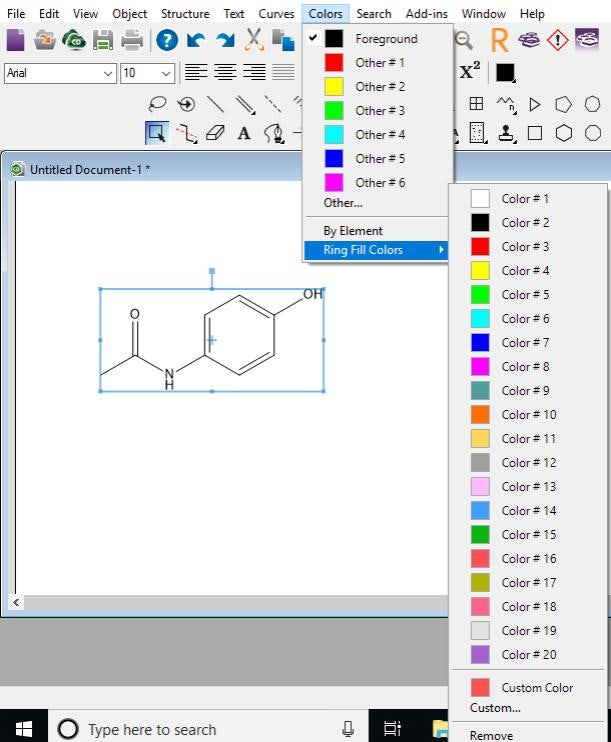This screenshot has height=742, width=611.
Task: Toggle justified text alignment
Action: coord(283,72)
